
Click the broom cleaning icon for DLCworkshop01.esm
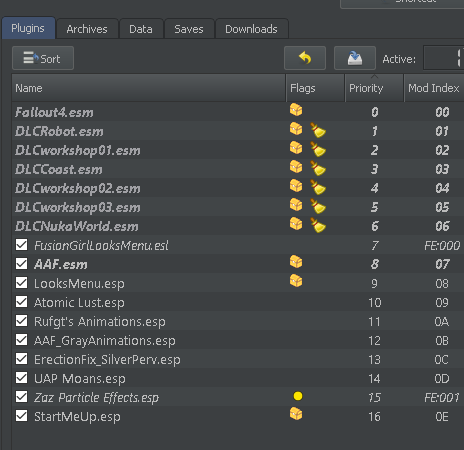click(318, 149)
